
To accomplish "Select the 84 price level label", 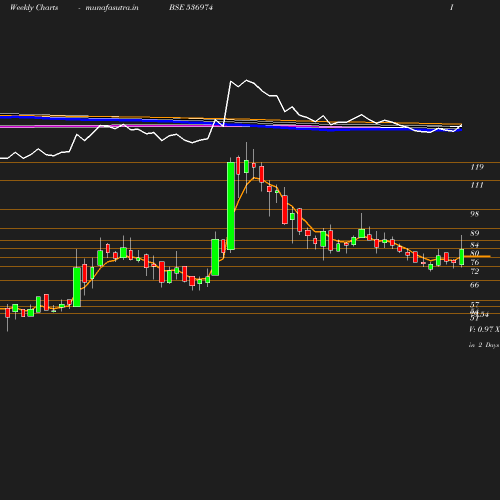I will pos(475,245).
